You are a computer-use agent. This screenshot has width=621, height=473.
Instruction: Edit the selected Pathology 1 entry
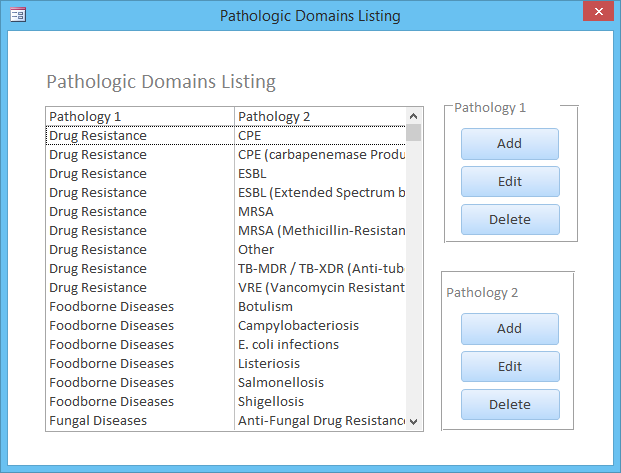[510, 182]
